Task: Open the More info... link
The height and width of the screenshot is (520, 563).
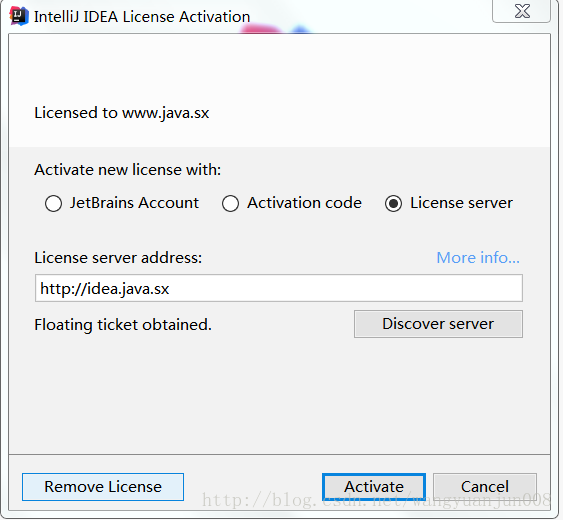Action: pos(478,258)
